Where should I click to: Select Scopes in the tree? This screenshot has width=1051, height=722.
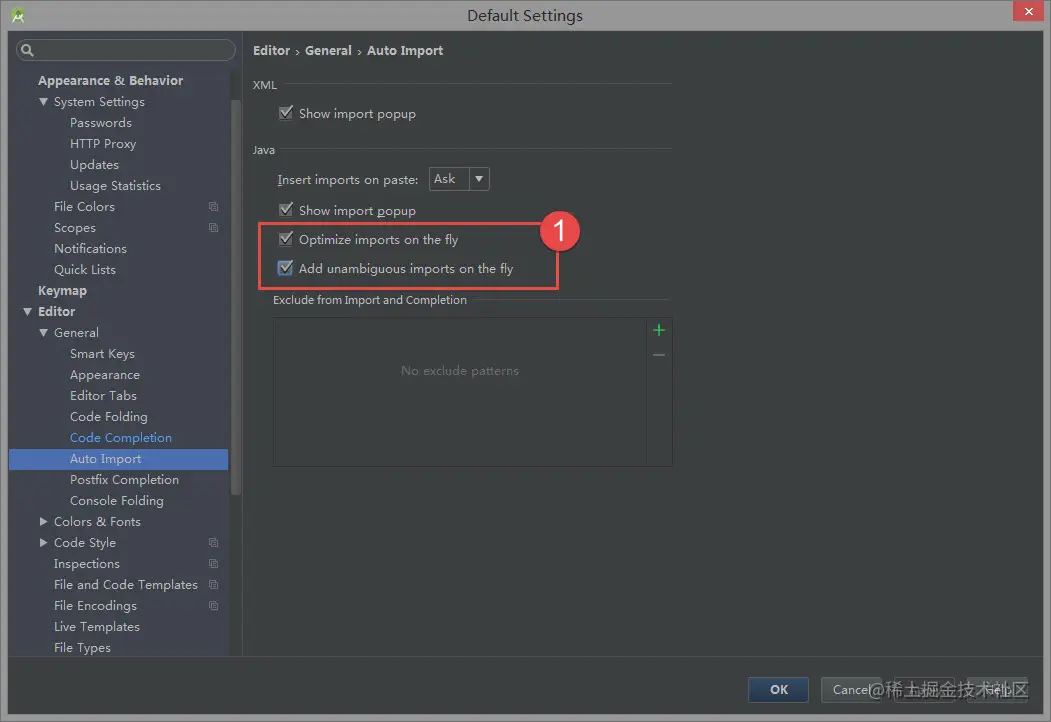(x=75, y=228)
